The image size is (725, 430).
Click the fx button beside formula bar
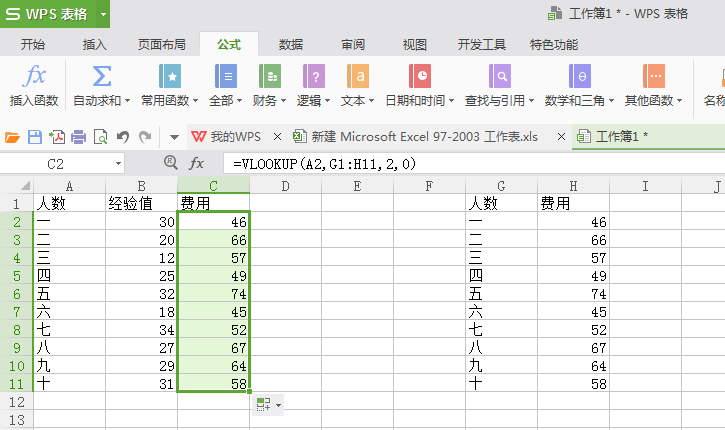pyautogui.click(x=197, y=162)
